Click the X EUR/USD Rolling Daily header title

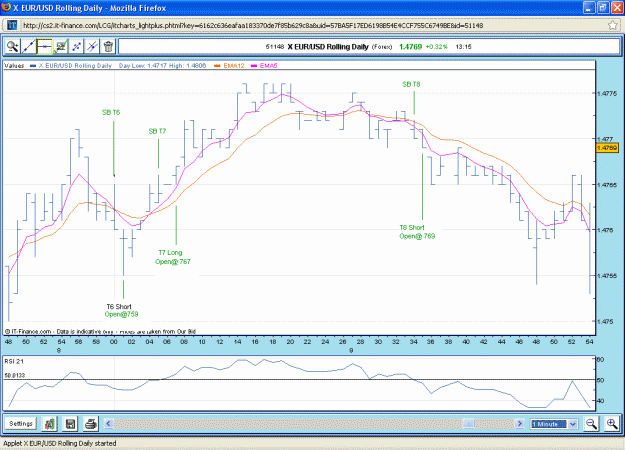[x=328, y=47]
